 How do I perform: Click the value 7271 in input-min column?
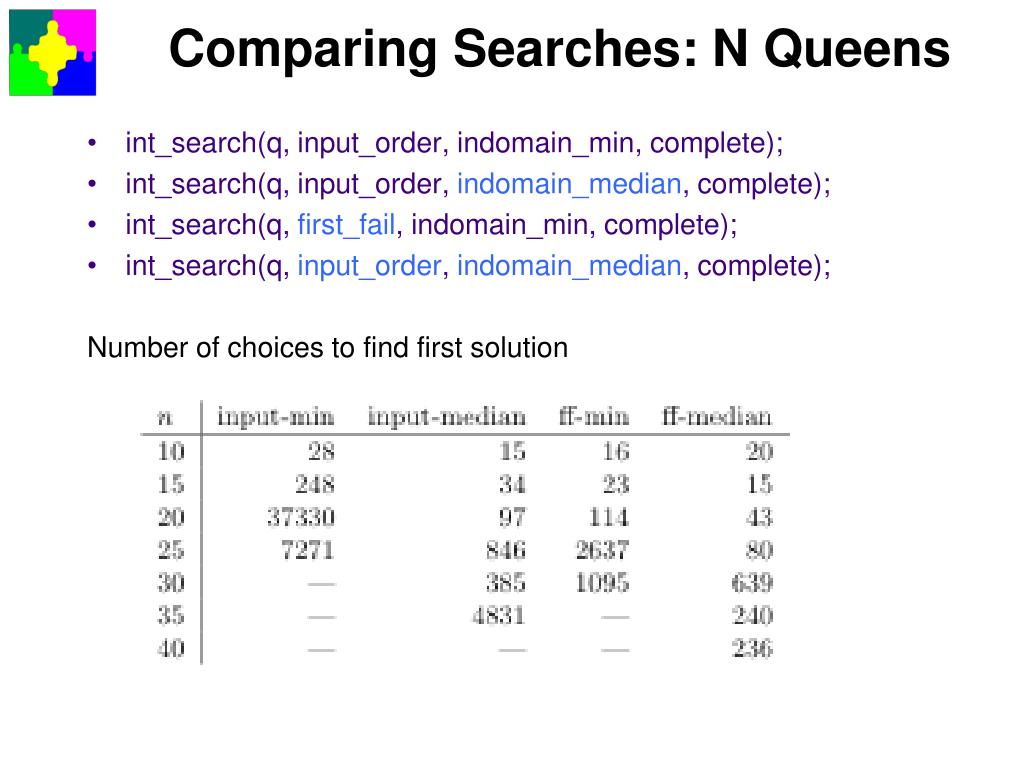308,550
